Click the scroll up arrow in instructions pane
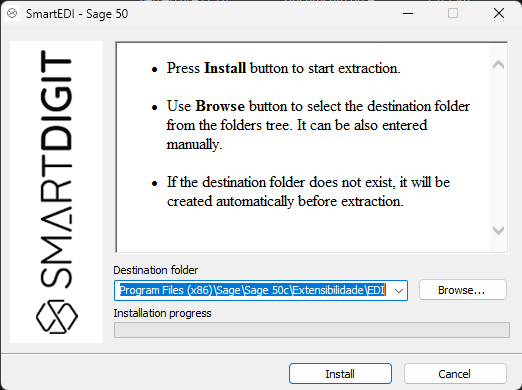The width and height of the screenshot is (522, 390). [x=498, y=65]
